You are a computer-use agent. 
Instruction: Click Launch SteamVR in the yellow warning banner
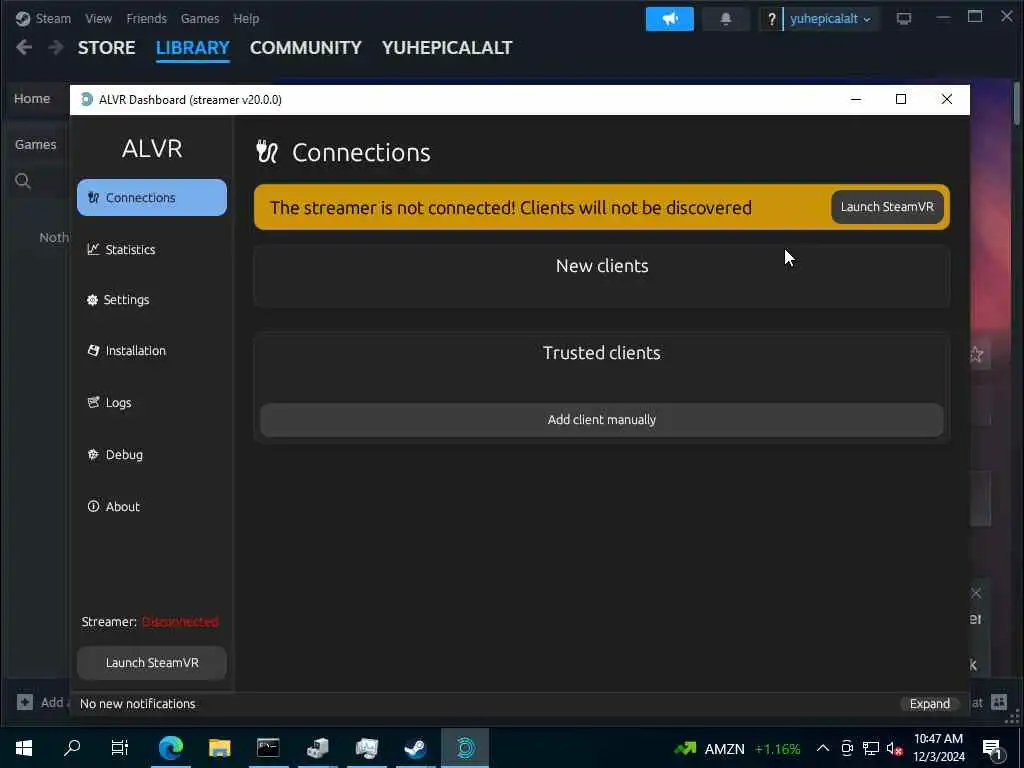887,207
